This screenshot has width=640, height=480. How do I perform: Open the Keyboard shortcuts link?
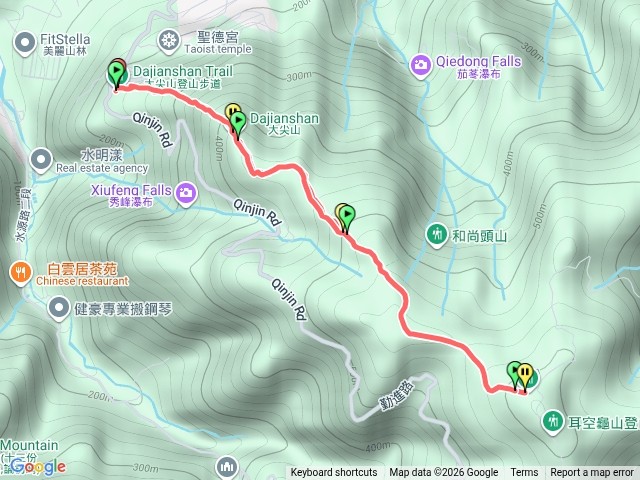point(334,473)
